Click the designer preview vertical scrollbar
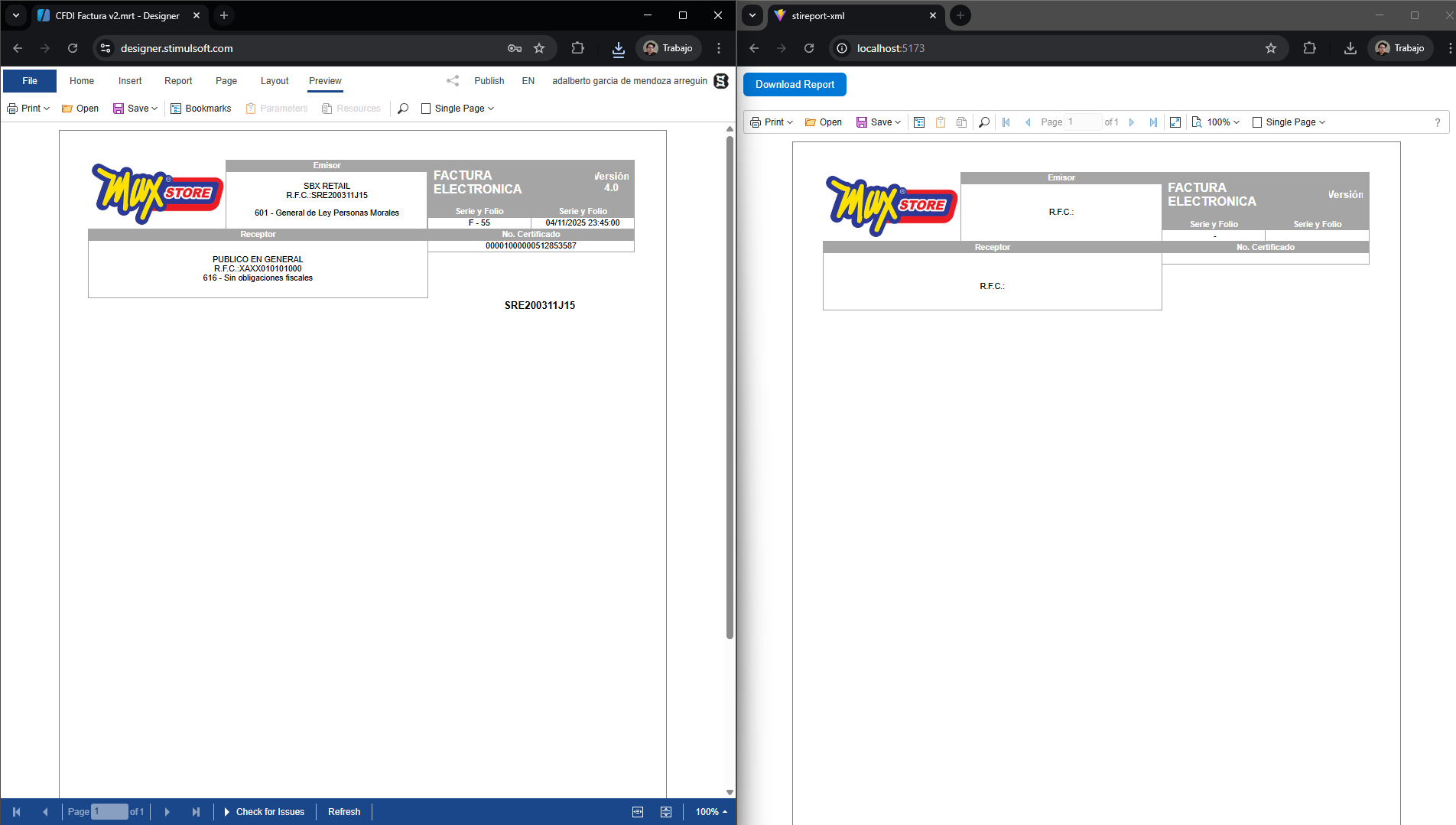 730,382
